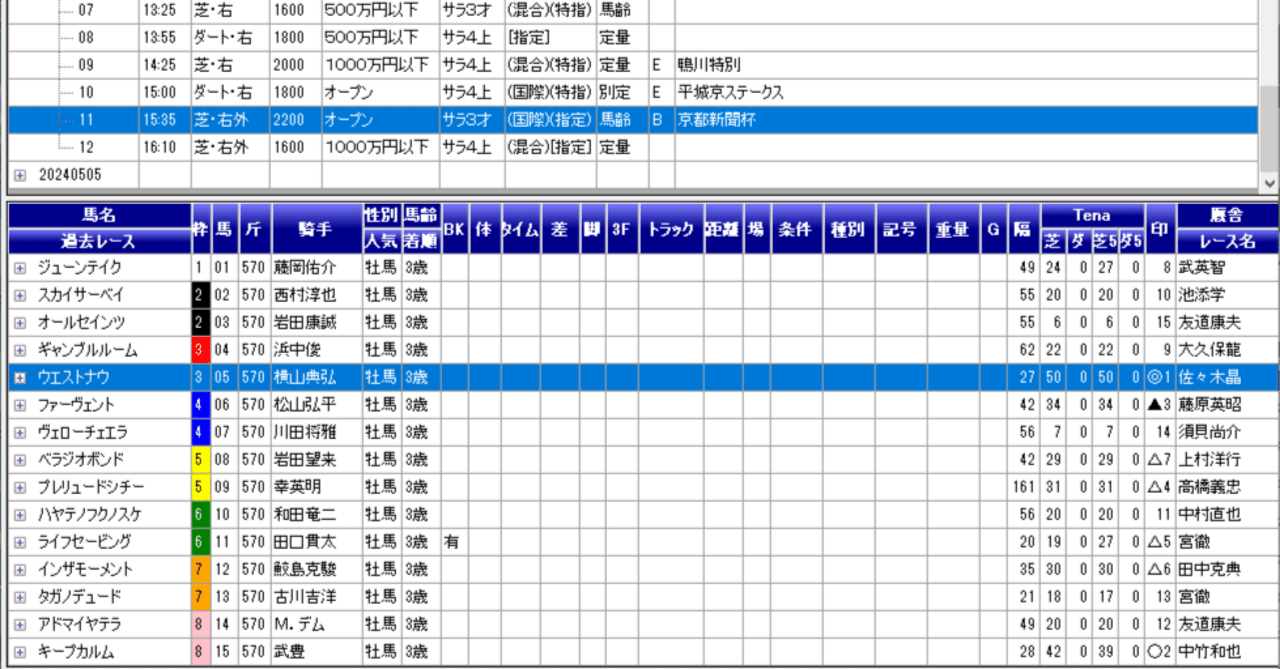Select race 10 平城京ステークス
This screenshot has width=1280, height=669.
point(635,92)
